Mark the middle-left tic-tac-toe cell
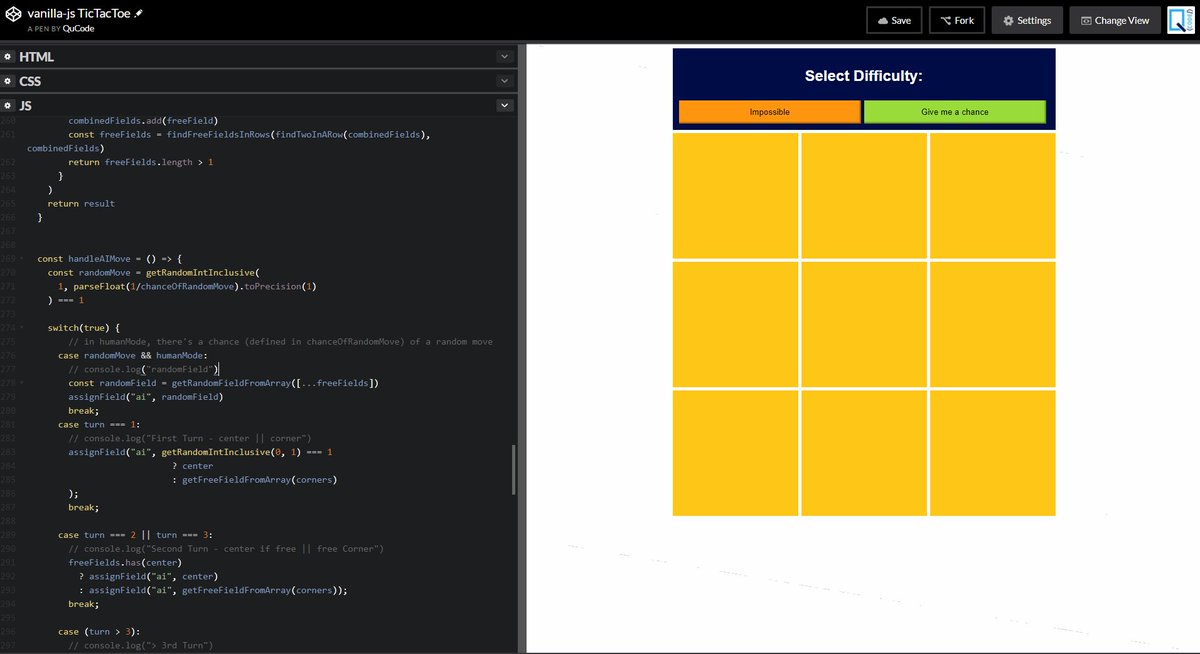Viewport: 1200px width, 654px height. pyautogui.click(x=736, y=324)
